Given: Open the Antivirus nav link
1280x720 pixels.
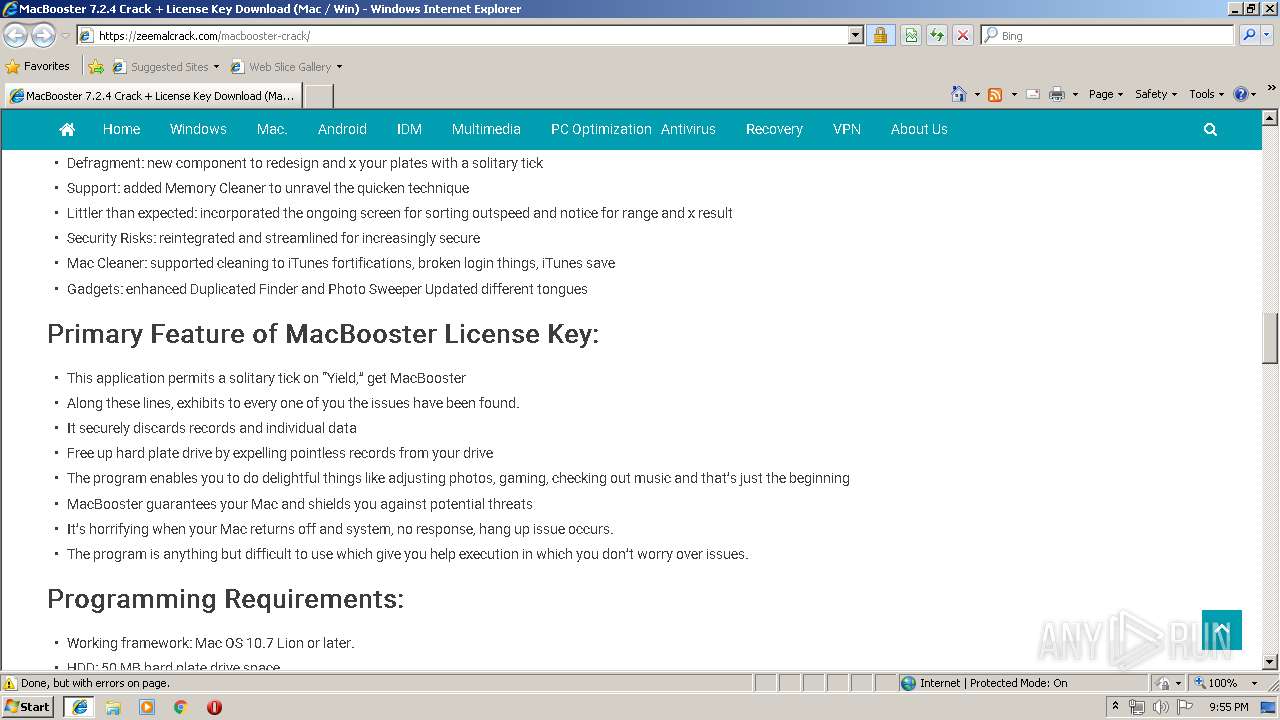Looking at the screenshot, I should (x=688, y=129).
